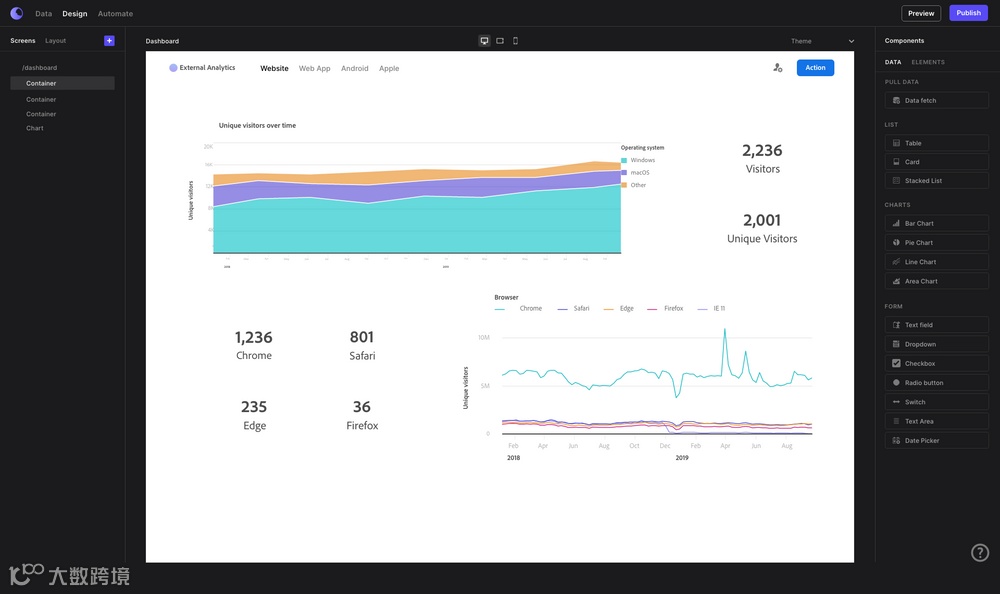Screen dimensions: 1000x594
Task: Click the Windows legend color swatch
Action: point(624,160)
